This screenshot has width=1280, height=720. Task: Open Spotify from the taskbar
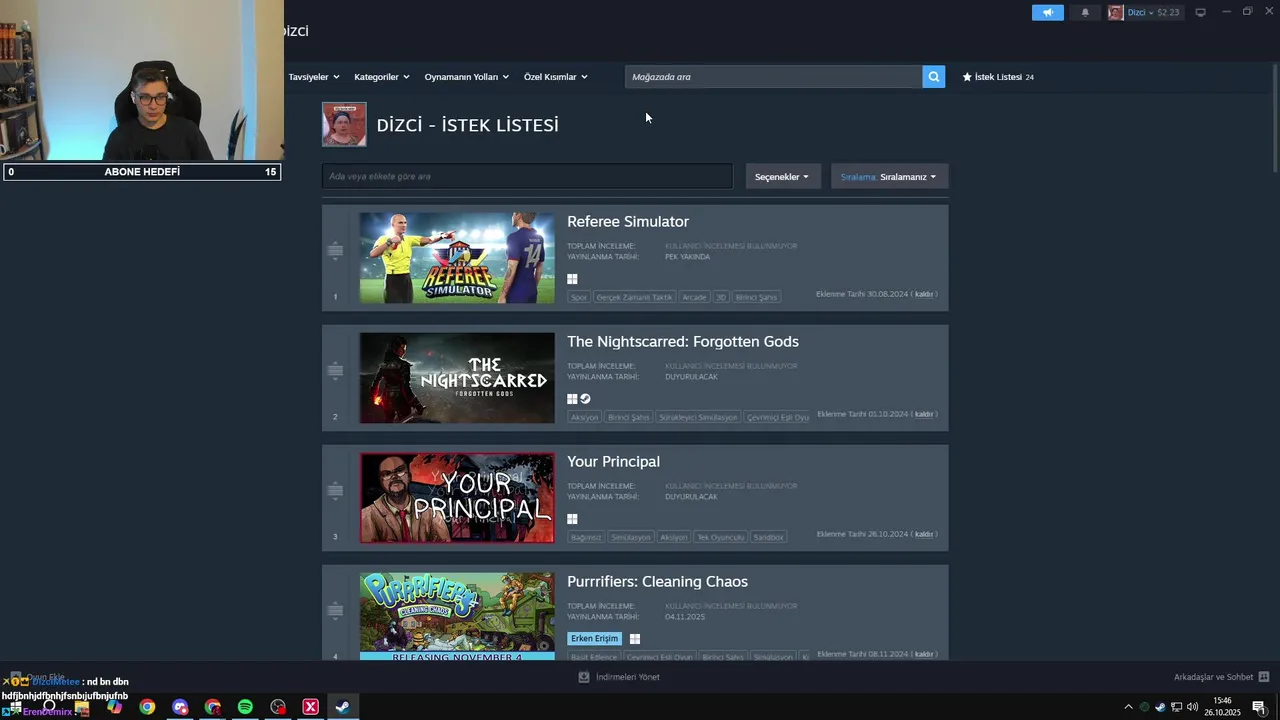coord(245,707)
